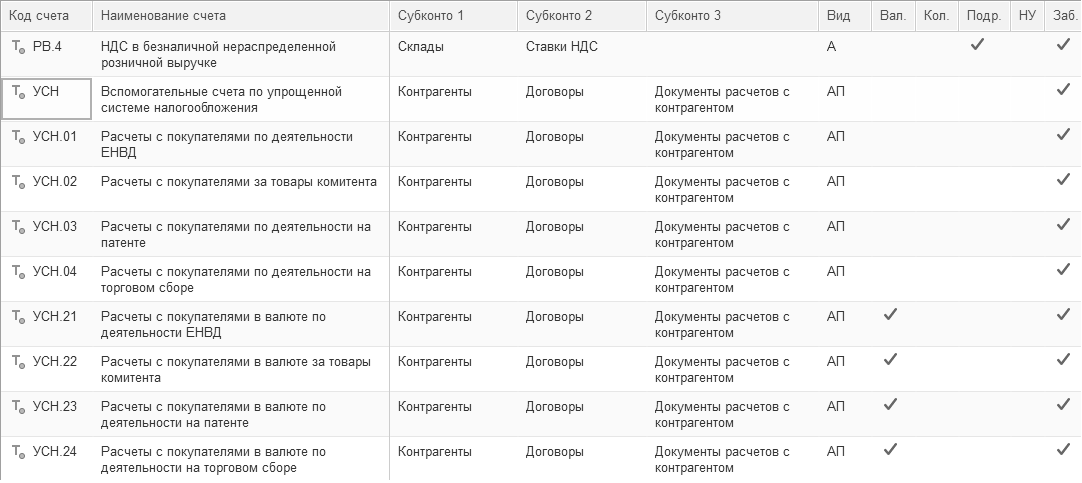Click the account icon beside УСН.22

click(x=18, y=362)
